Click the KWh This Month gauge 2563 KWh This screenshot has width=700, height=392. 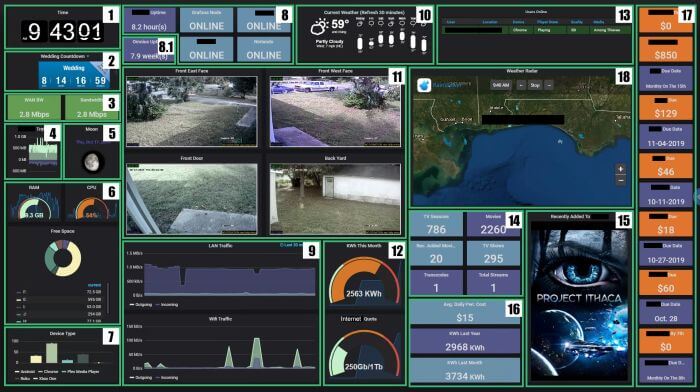tap(364, 281)
